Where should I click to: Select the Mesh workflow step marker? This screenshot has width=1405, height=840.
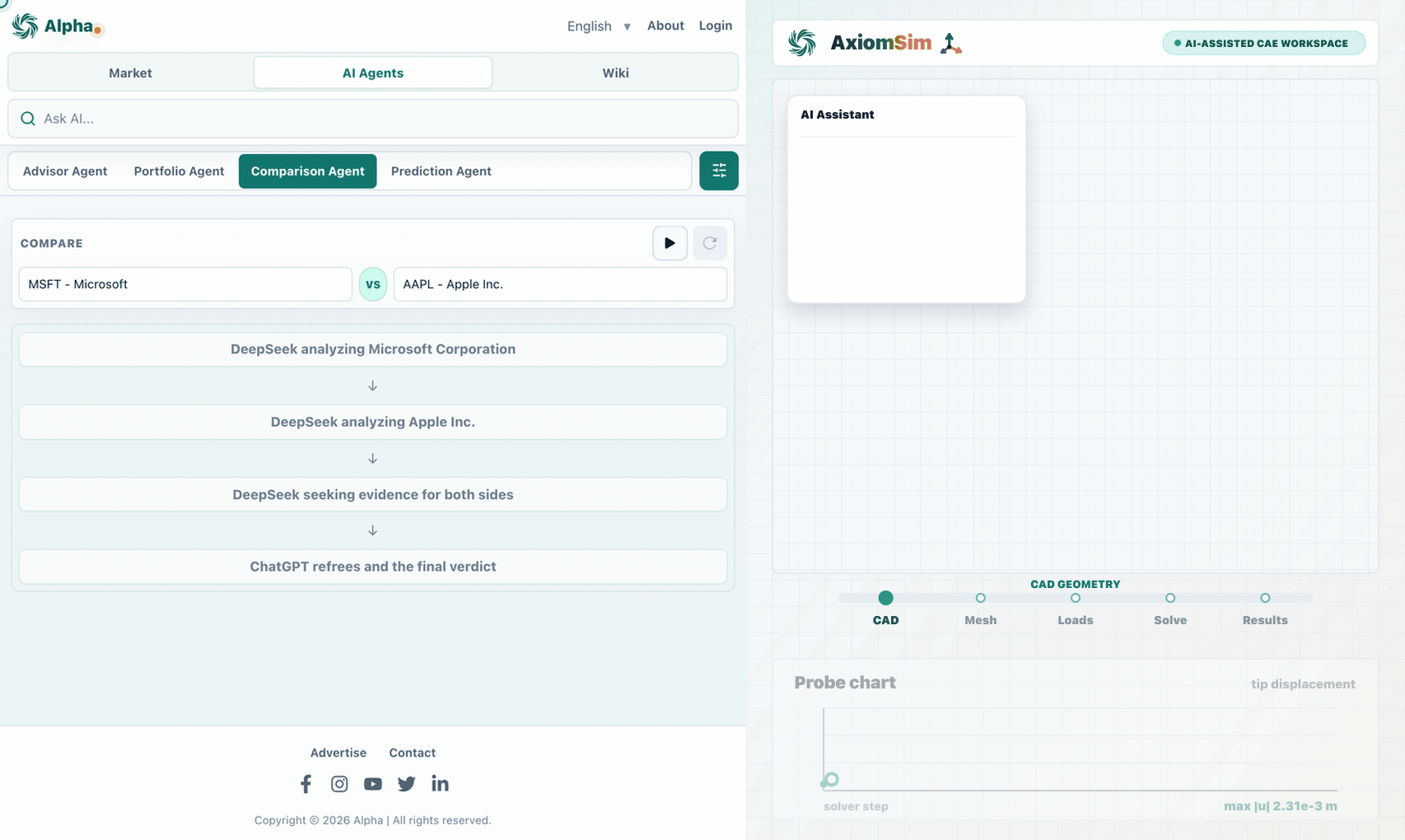click(980, 598)
